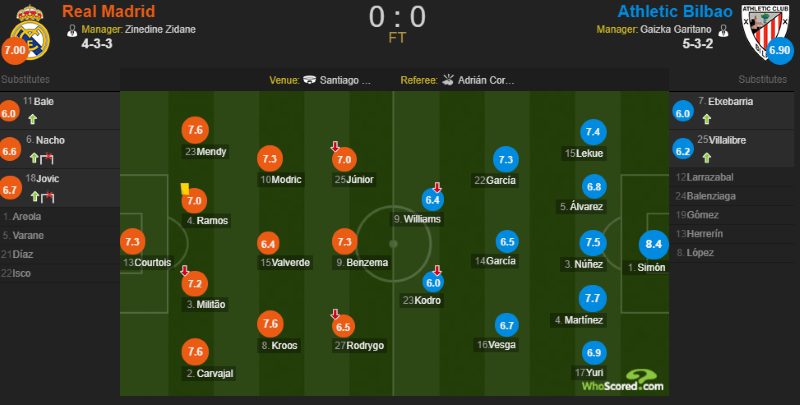This screenshot has width=800, height=405.
Task: Click the referee whistle icon
Action: pyautogui.click(x=448, y=81)
